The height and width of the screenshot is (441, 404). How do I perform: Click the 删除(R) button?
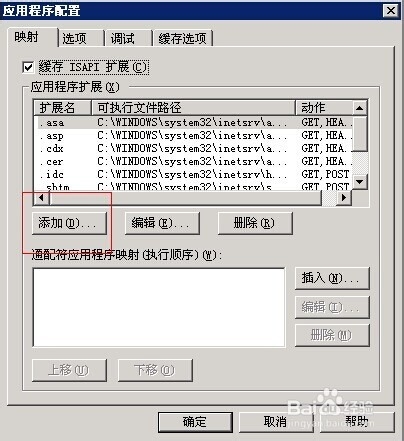pyautogui.click(x=255, y=223)
